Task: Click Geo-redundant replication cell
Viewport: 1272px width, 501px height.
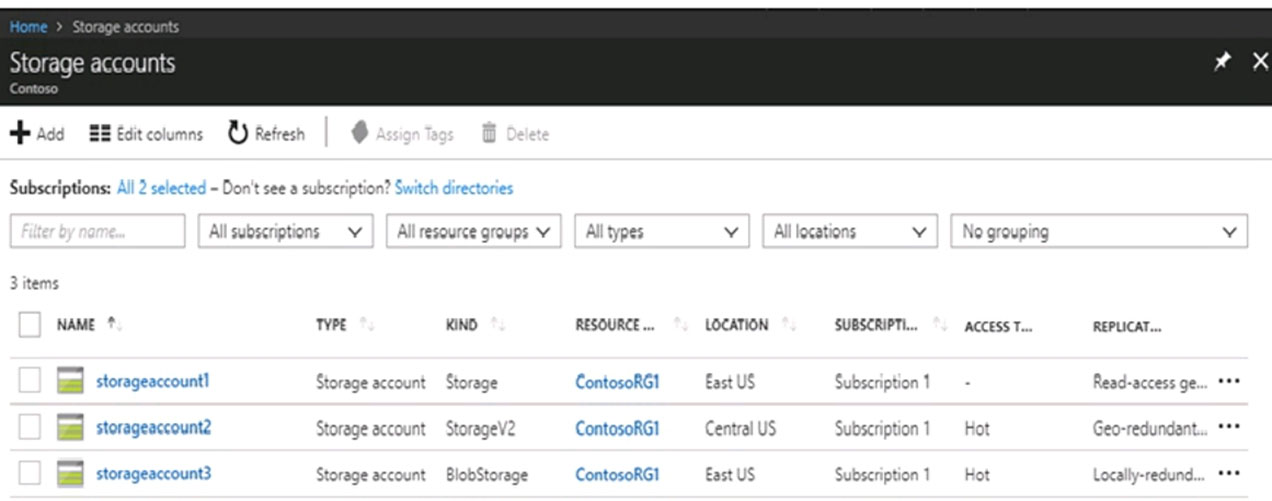Action: pos(1150,429)
